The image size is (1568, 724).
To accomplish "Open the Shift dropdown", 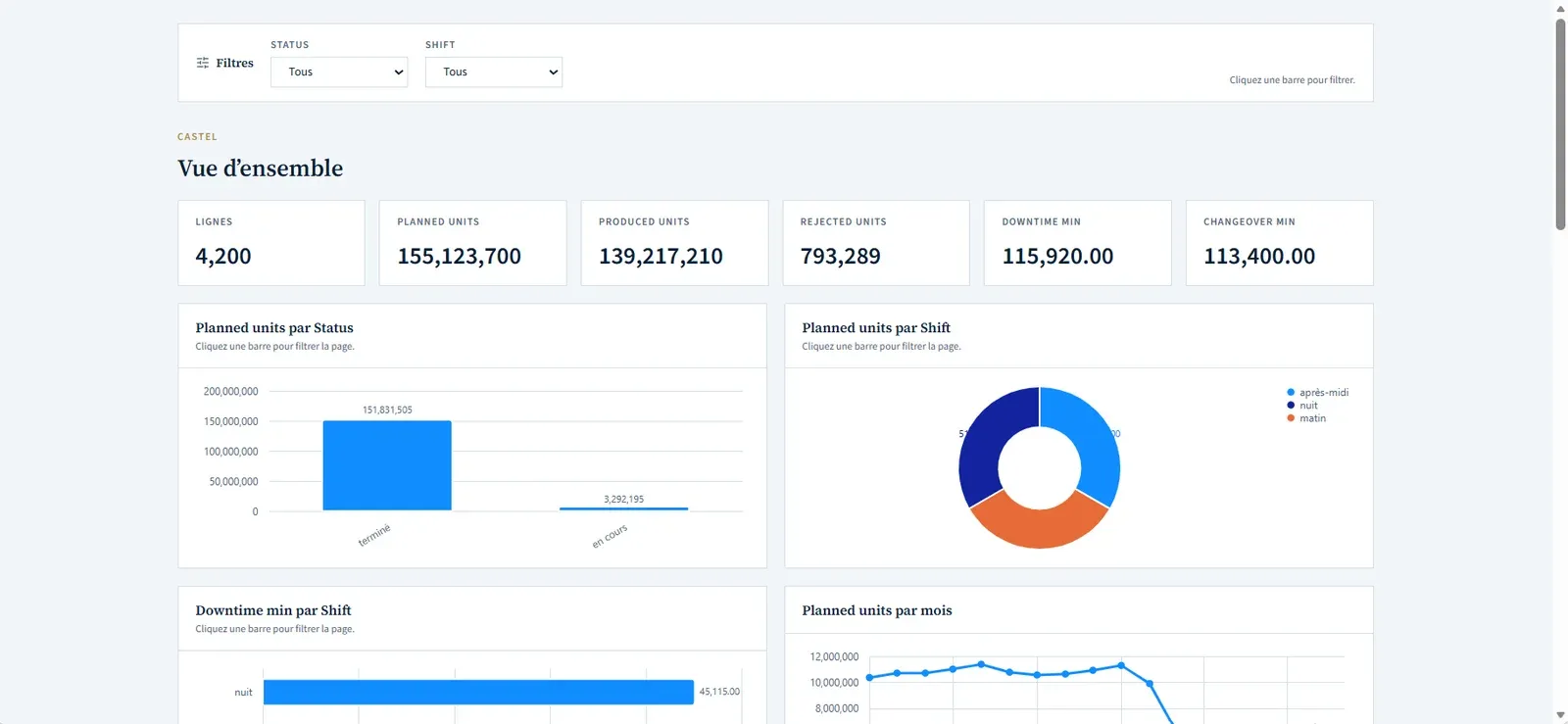I will [x=494, y=72].
